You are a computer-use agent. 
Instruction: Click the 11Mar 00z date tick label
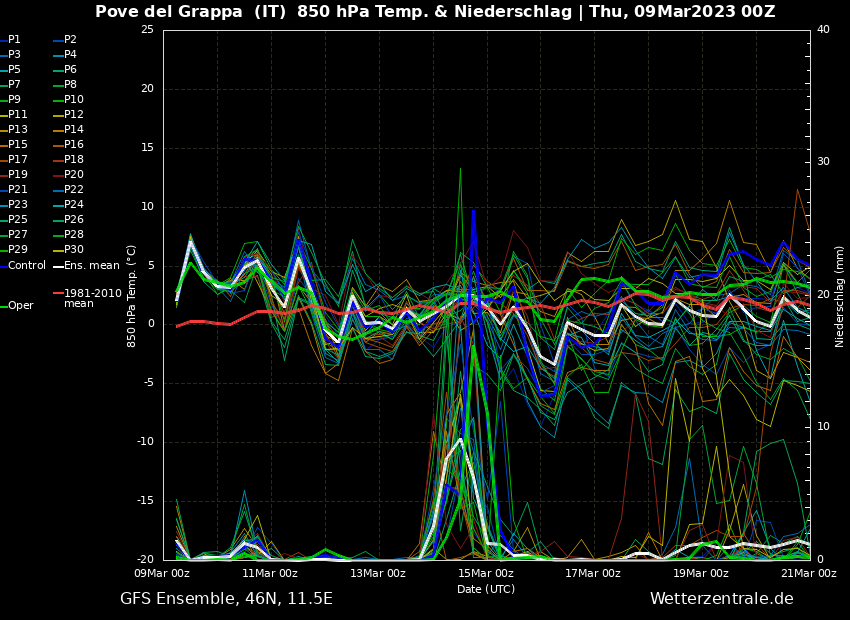[x=270, y=573]
